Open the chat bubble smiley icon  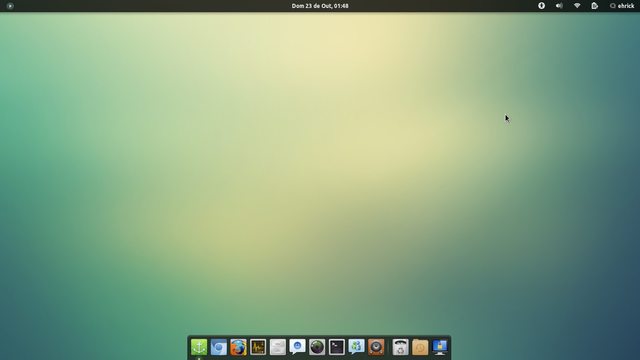click(x=297, y=347)
